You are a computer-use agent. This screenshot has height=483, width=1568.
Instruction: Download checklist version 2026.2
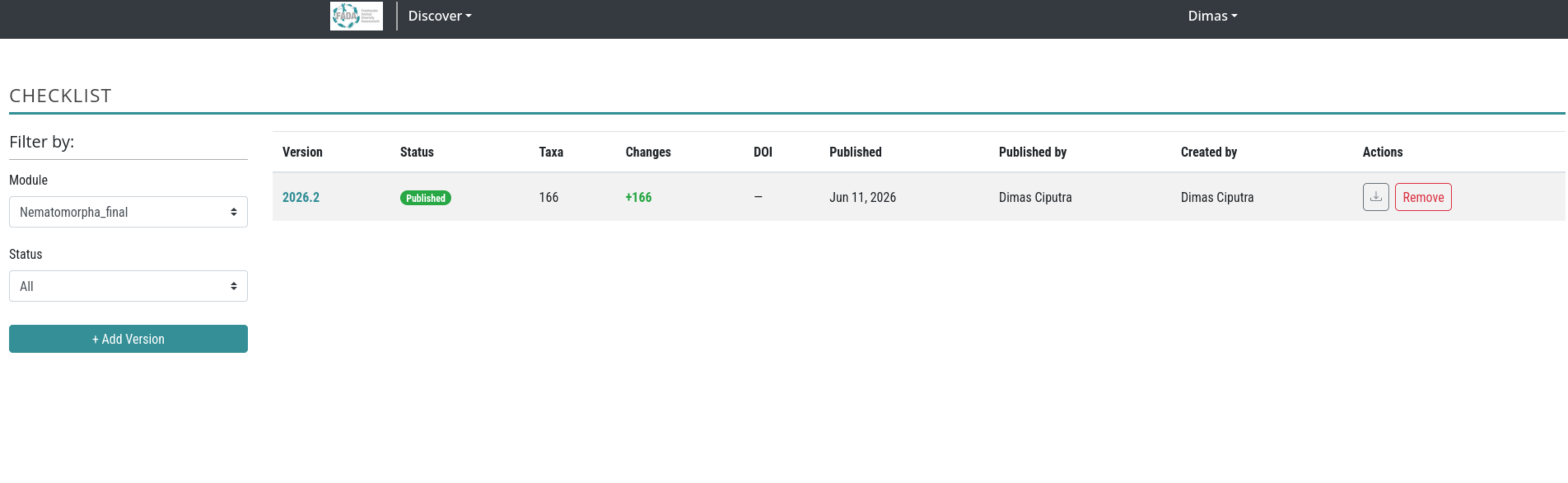pyautogui.click(x=1376, y=197)
